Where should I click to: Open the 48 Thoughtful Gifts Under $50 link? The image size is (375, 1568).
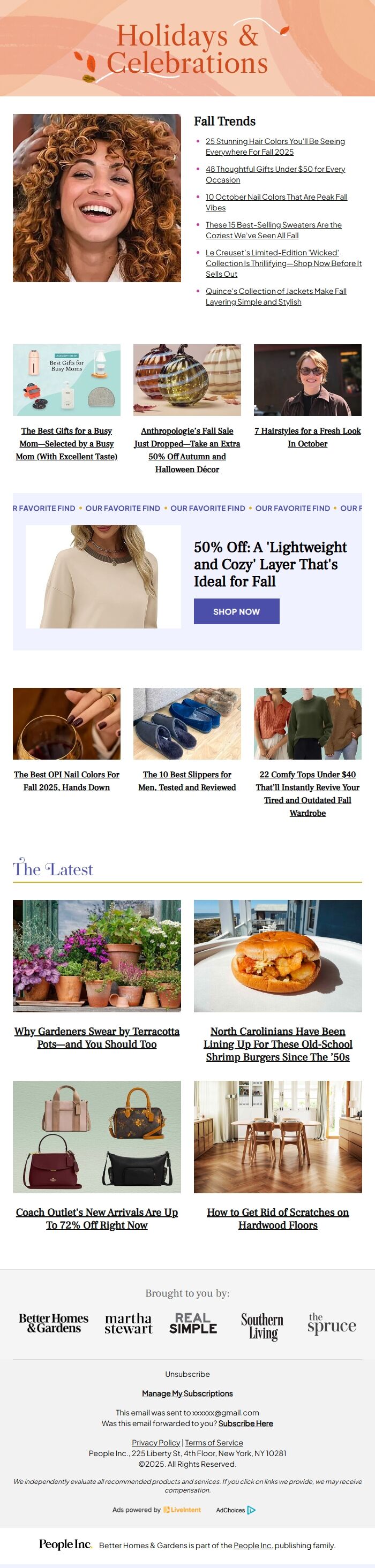[x=275, y=175]
